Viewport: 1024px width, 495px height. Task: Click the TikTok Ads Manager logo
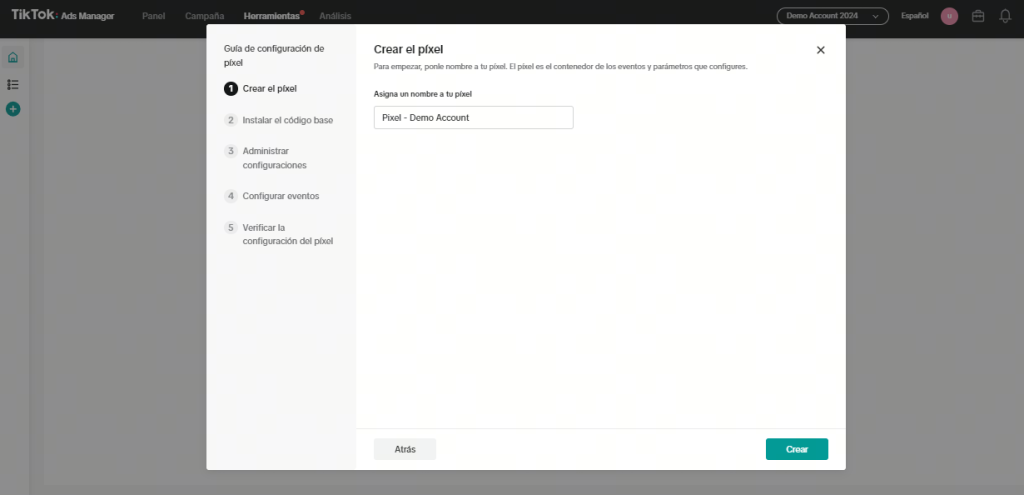coord(63,15)
